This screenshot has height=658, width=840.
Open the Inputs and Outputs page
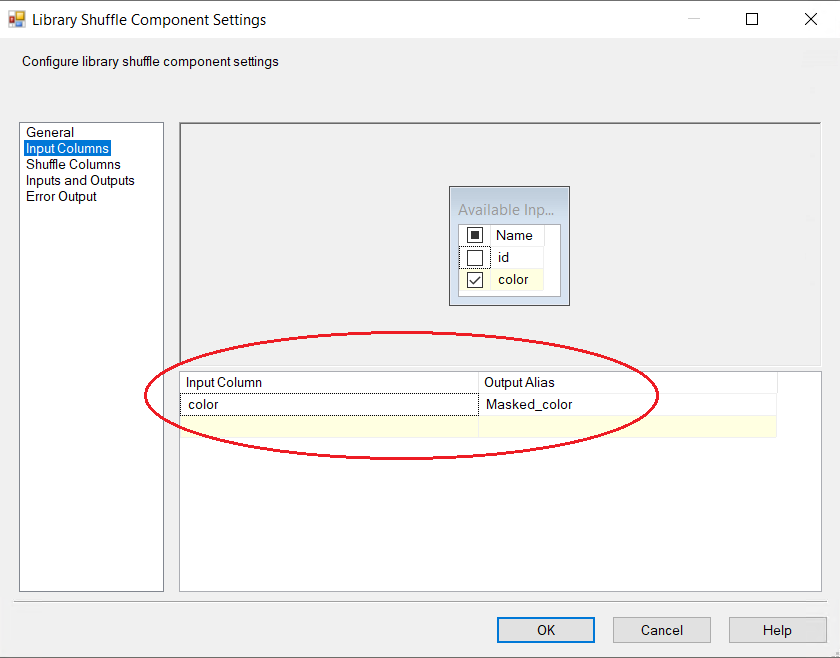pyautogui.click(x=80, y=180)
